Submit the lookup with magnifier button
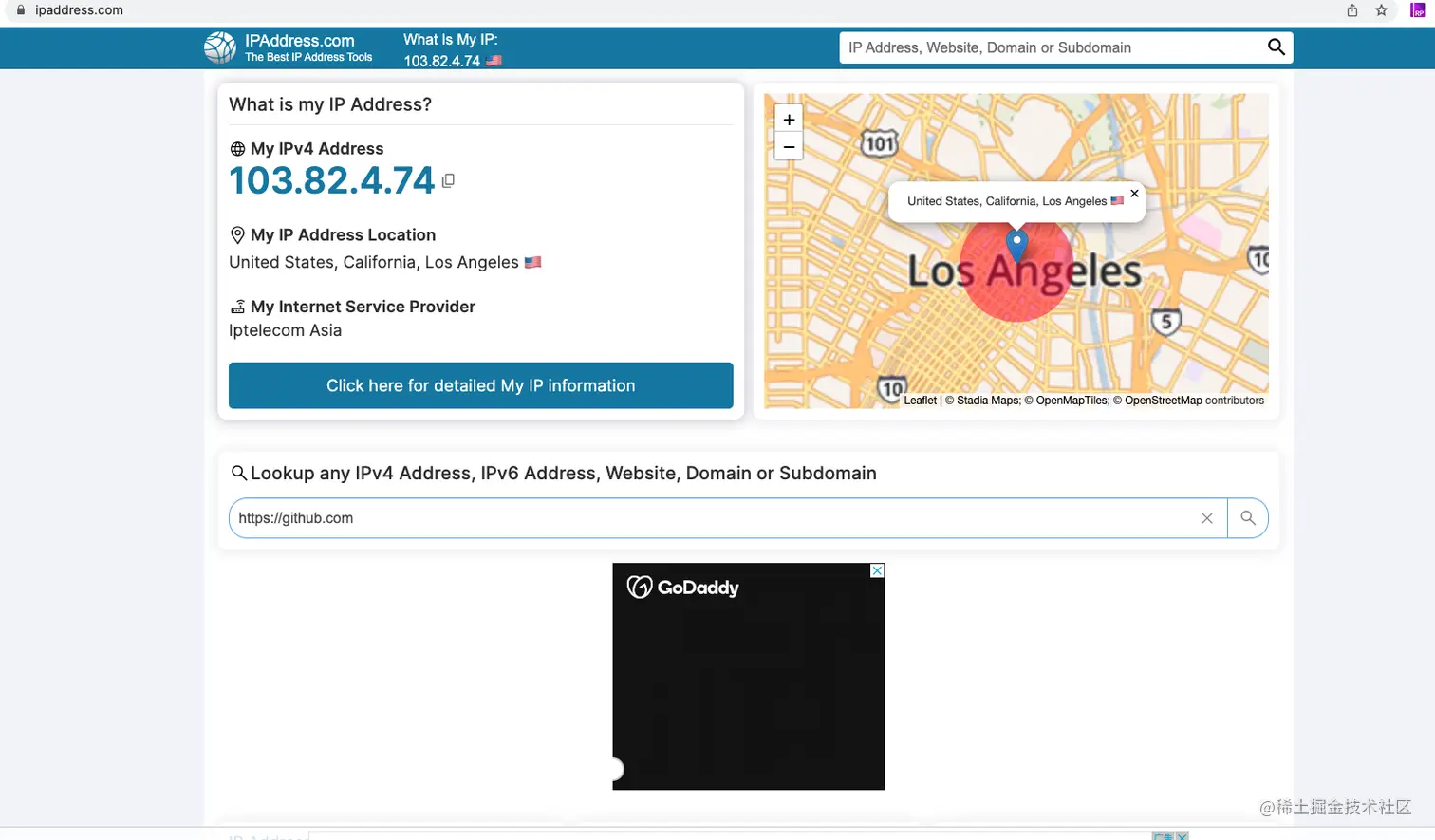 pyautogui.click(x=1248, y=518)
